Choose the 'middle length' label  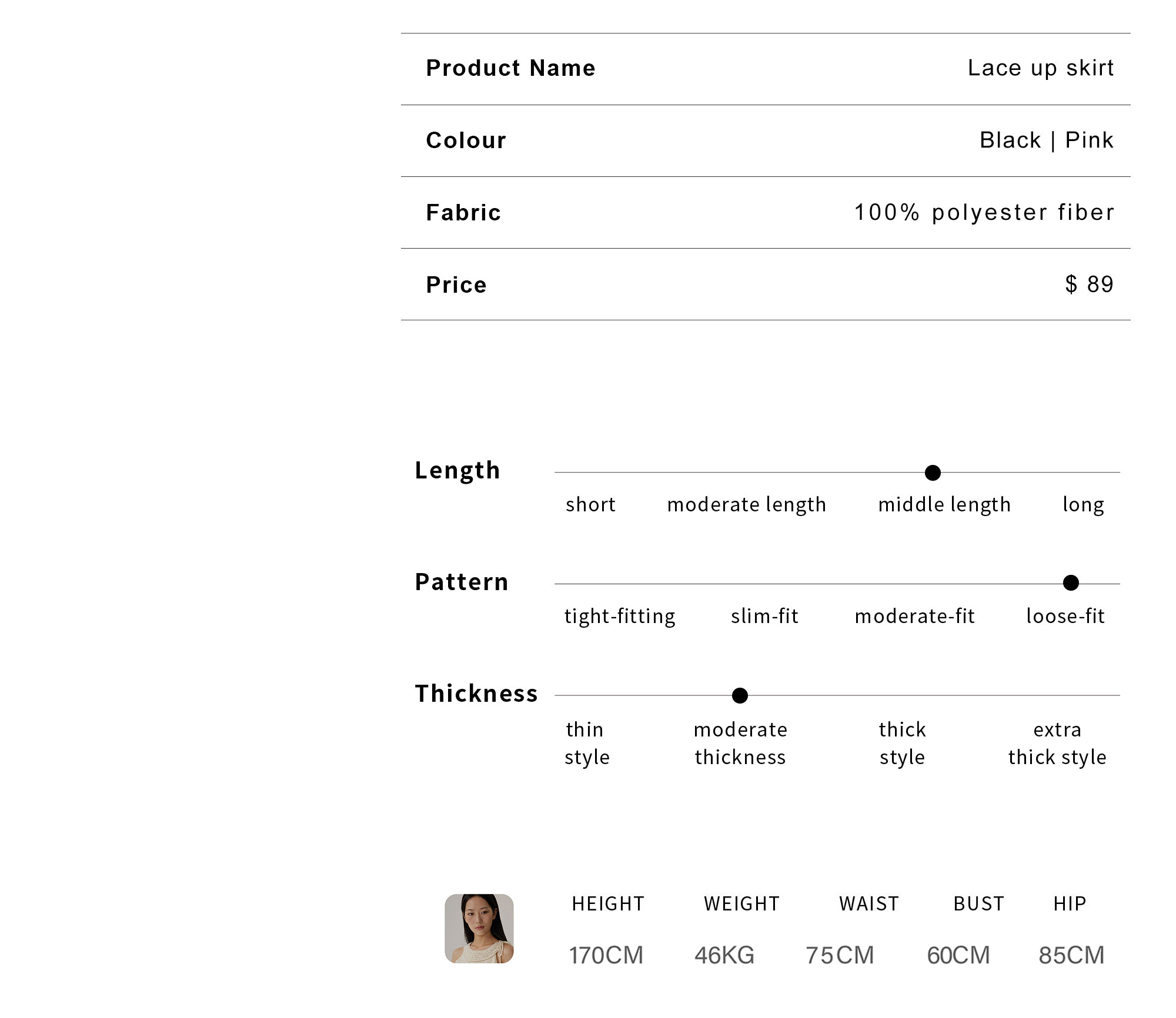(944, 504)
